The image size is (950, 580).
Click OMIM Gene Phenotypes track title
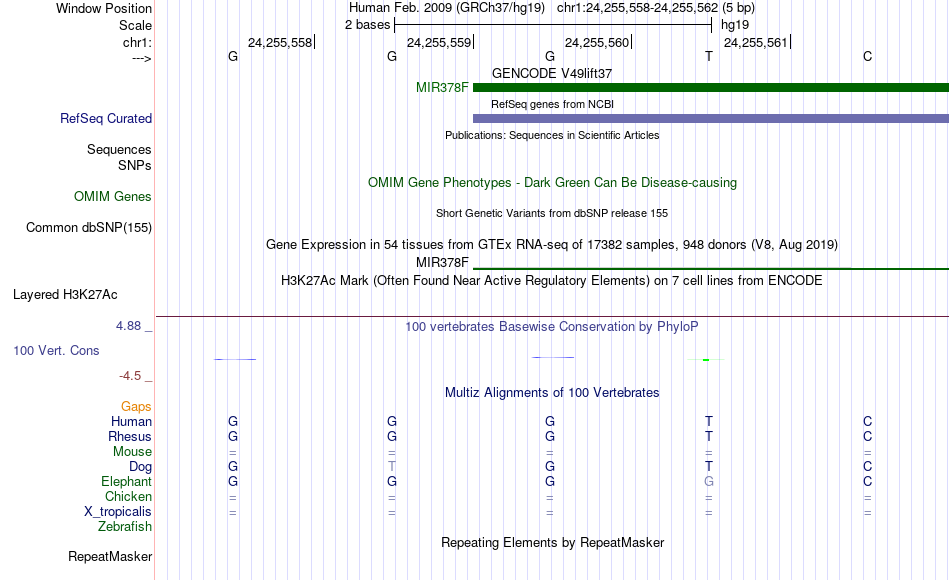point(553,183)
